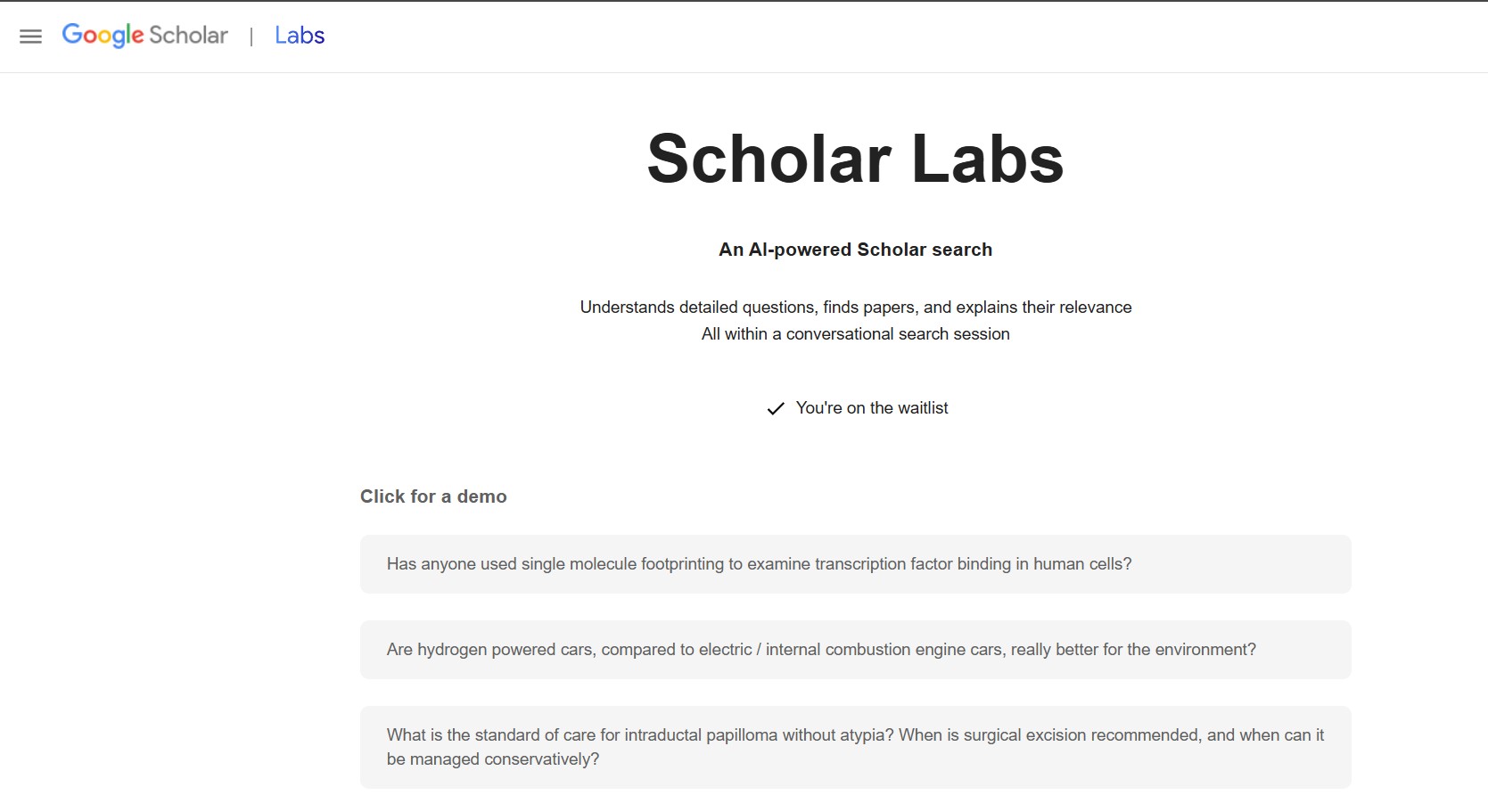Open the intraductal papilloma demo question
The width and height of the screenshot is (1488, 812).
click(854, 747)
